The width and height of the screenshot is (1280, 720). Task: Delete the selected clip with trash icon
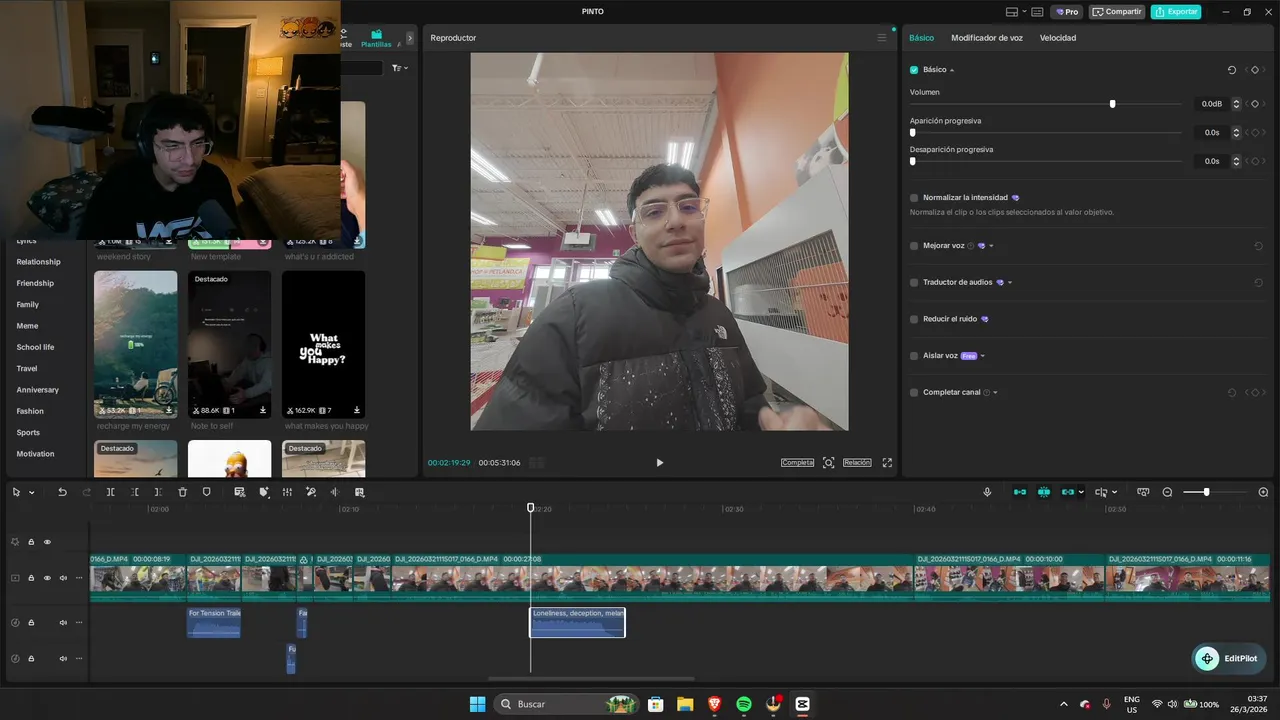pyautogui.click(x=182, y=492)
